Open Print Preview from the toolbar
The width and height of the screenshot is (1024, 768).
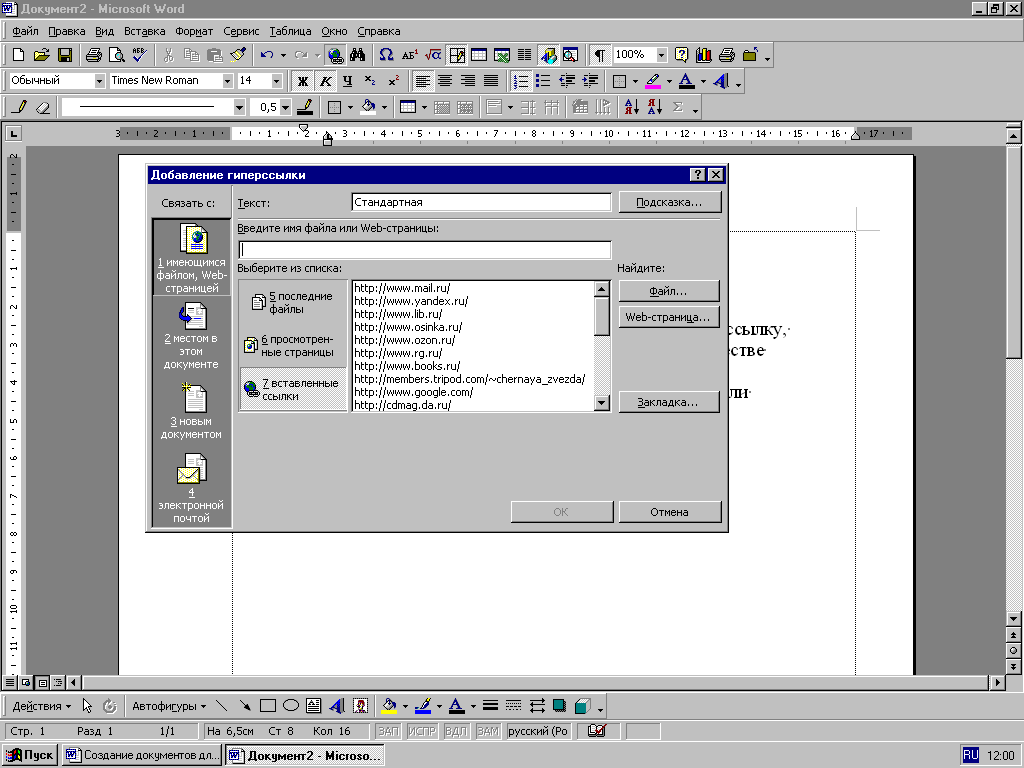pos(117,55)
